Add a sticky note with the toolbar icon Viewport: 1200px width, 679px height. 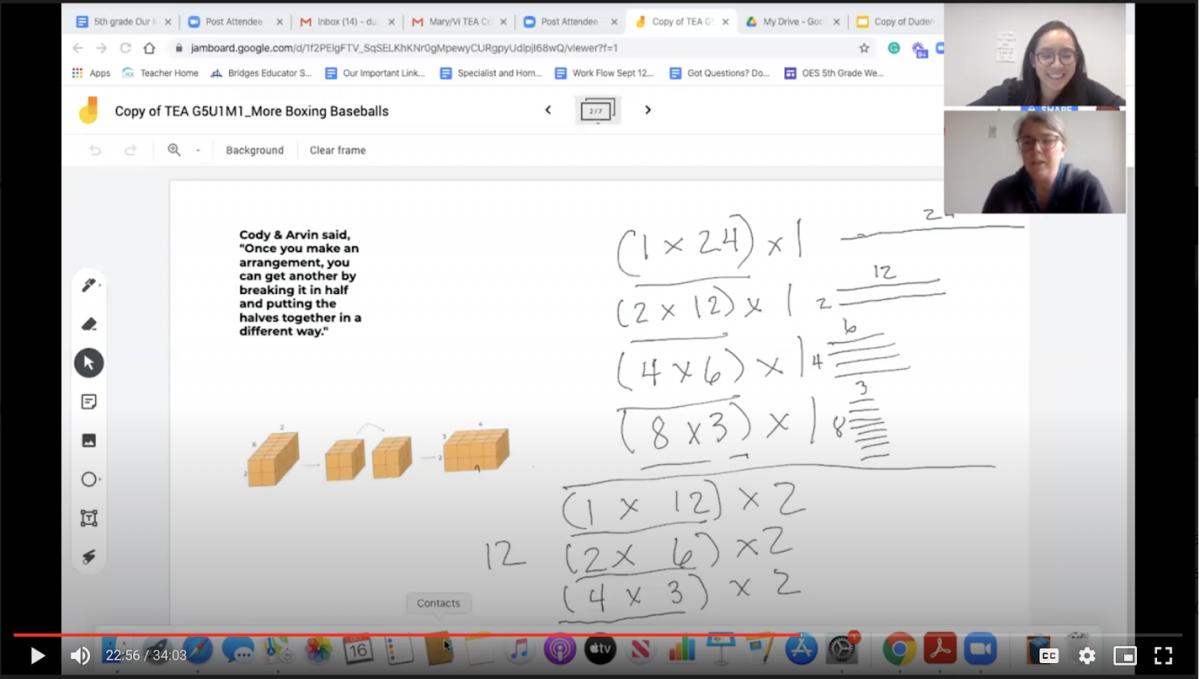(x=89, y=402)
